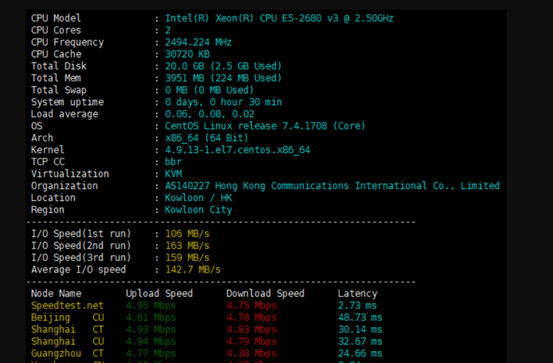Image resolution: width=553 pixels, height=363 pixels.
Task: Click the 'CPU Model' label
Action: point(56,18)
